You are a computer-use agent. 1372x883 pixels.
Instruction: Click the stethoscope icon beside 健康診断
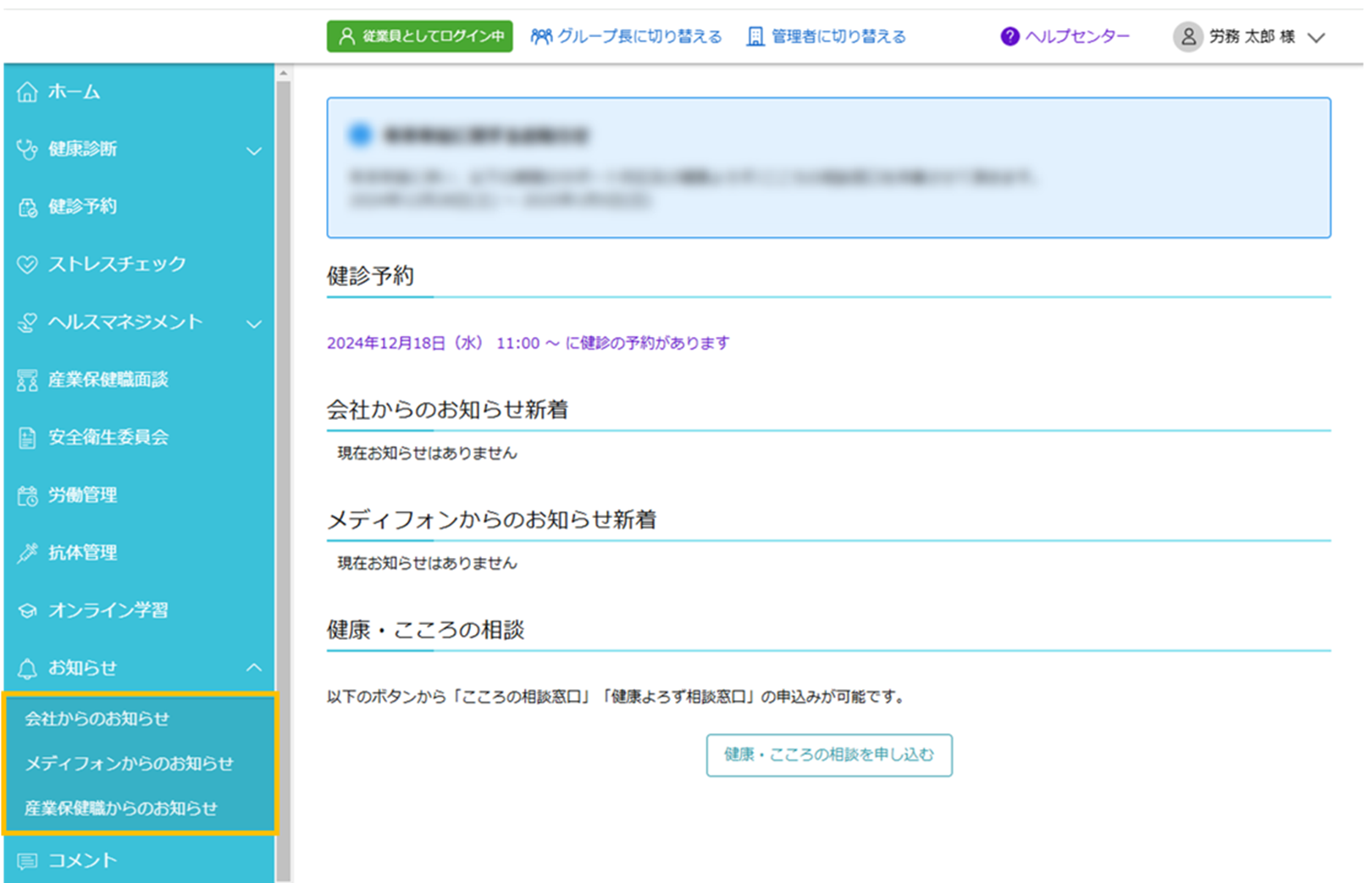click(27, 150)
